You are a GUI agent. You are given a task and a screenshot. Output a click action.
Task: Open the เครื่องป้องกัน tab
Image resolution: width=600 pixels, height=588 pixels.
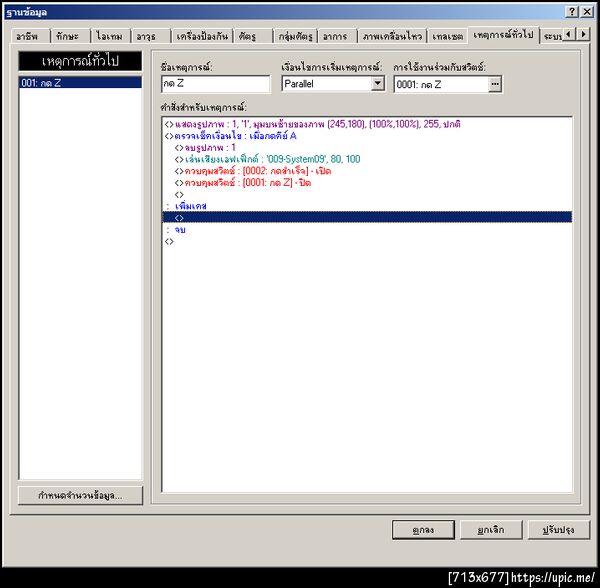[202, 36]
